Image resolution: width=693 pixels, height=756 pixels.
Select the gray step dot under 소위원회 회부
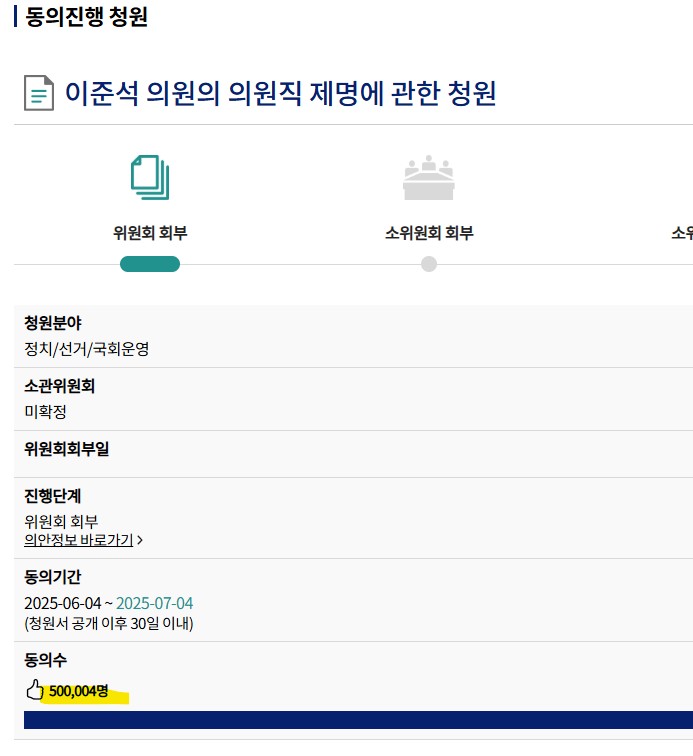[429, 264]
